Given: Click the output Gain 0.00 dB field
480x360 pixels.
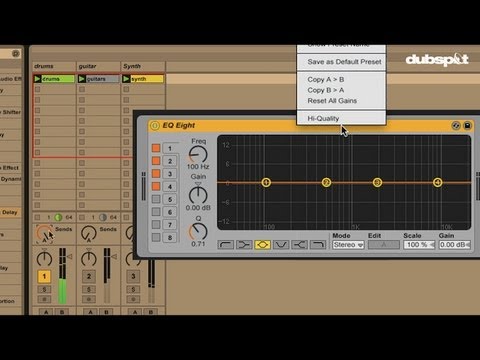Looking at the screenshot, I should tap(455, 245).
